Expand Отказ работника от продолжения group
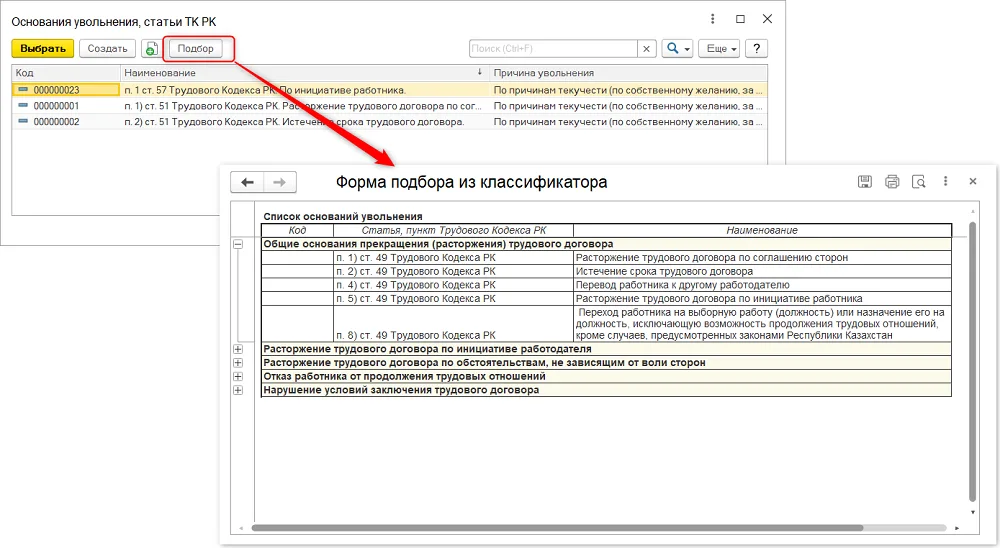Screen dimensions: 1000x548 click(x=238, y=376)
